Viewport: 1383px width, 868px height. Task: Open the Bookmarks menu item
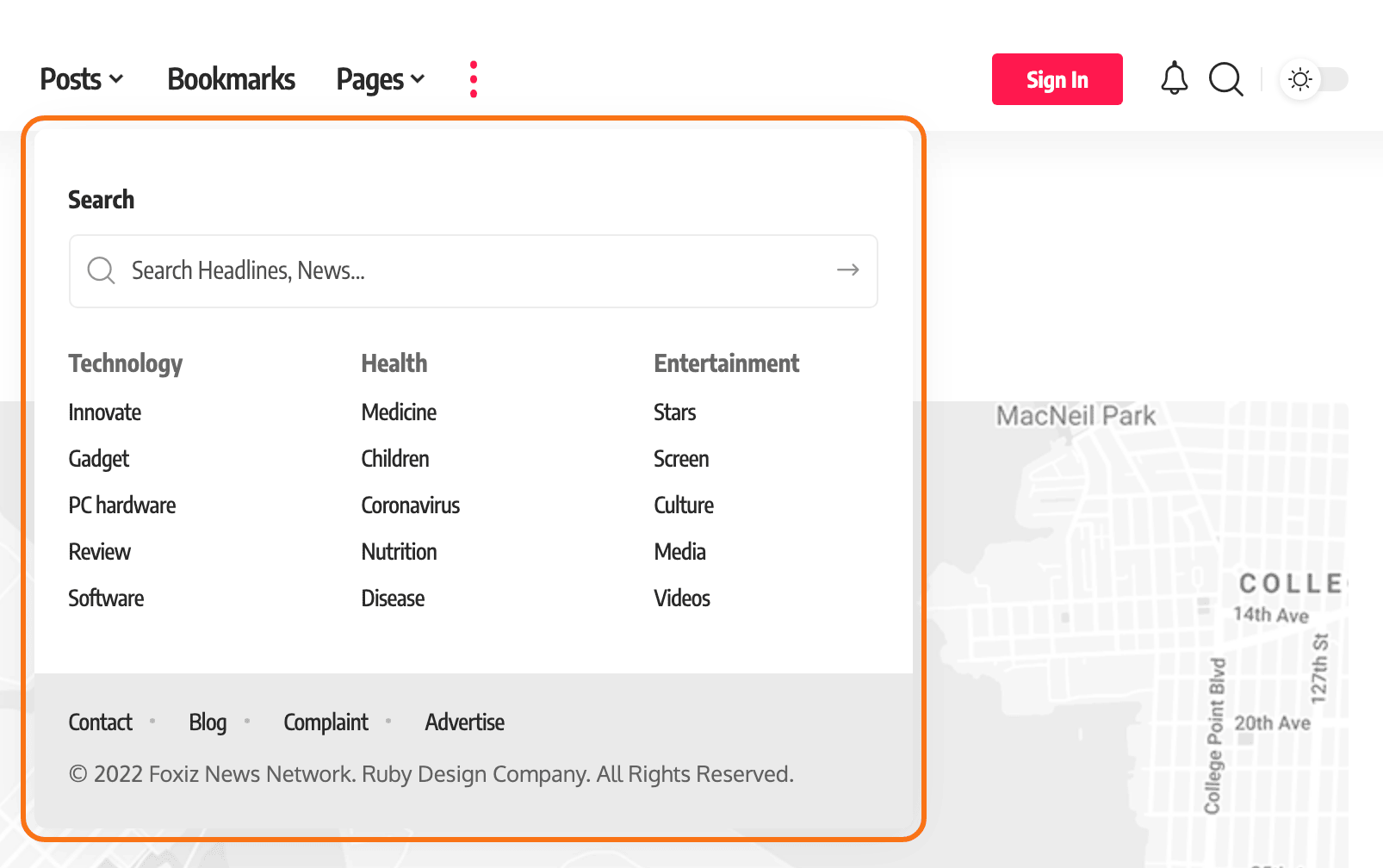[231, 79]
